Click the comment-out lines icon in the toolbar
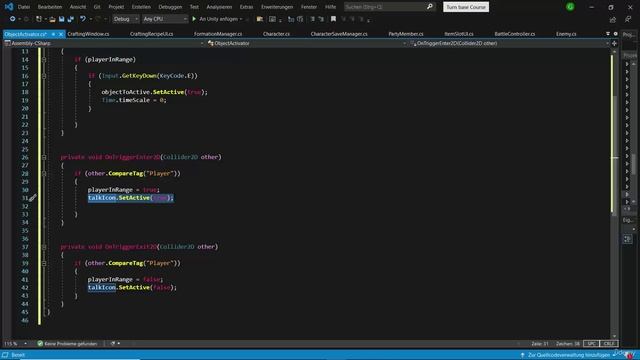Image resolution: width=640 pixels, height=360 pixels. coord(312,19)
